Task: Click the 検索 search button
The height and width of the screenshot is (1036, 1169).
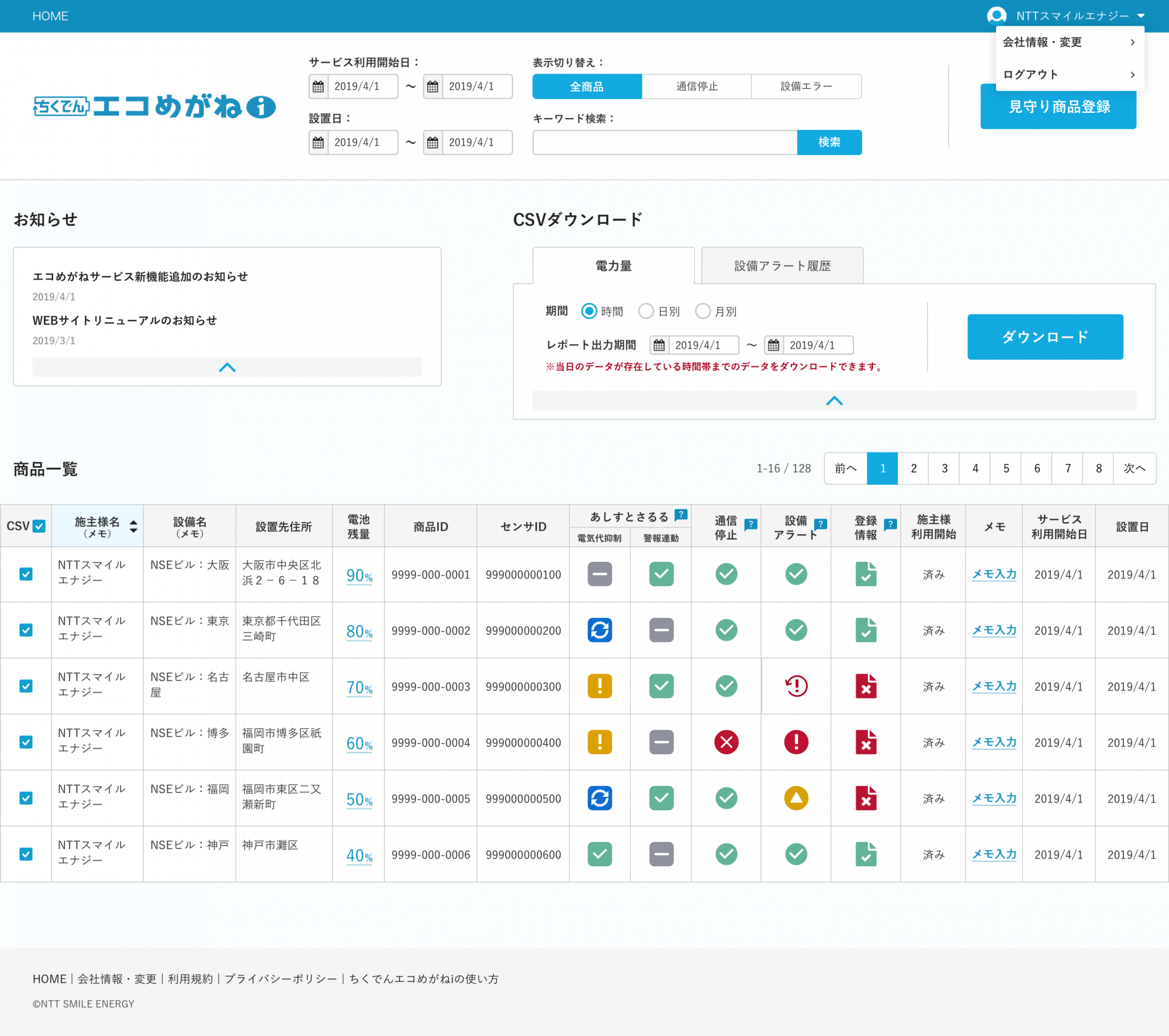Action: coord(829,142)
